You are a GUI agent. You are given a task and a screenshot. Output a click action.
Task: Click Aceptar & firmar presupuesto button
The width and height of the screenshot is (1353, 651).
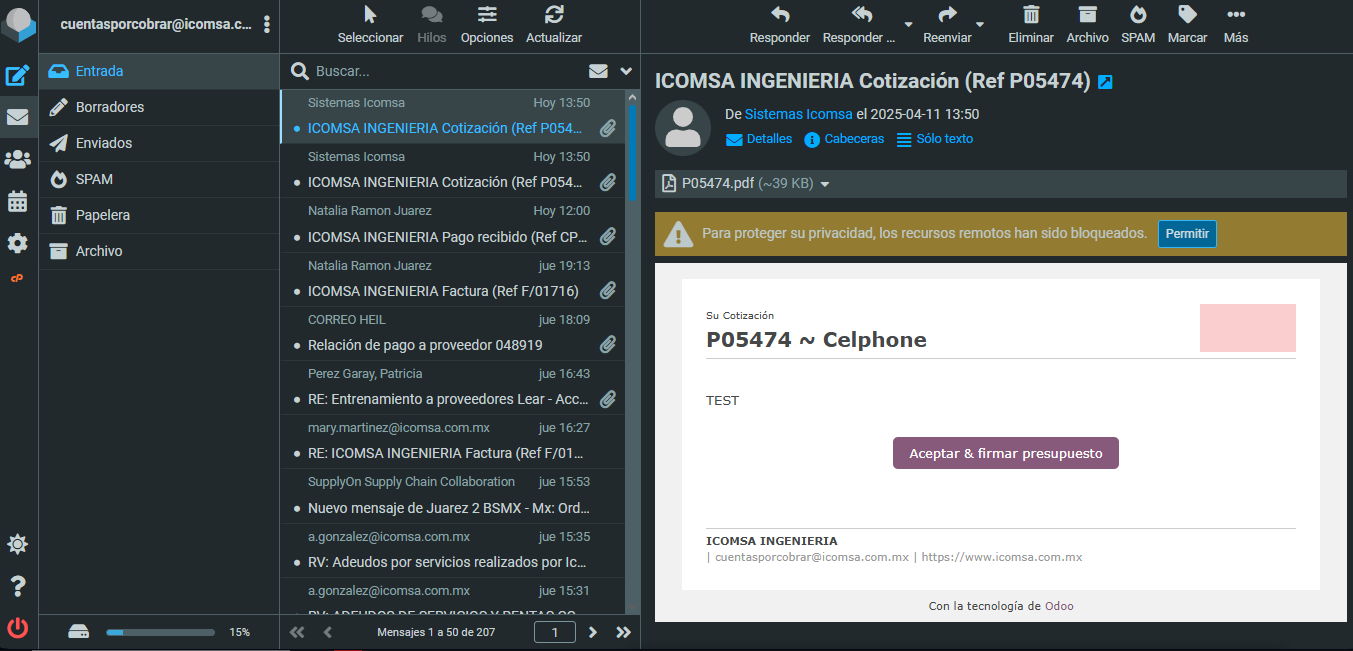[1005, 453]
